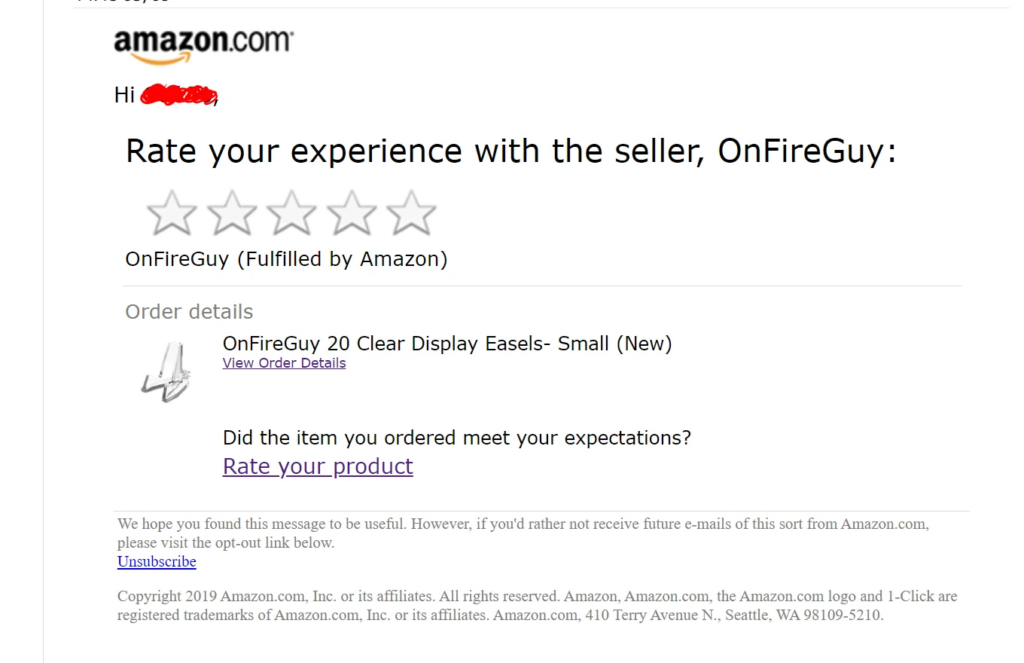
Task: Give five stars to the seller
Action: [411, 212]
